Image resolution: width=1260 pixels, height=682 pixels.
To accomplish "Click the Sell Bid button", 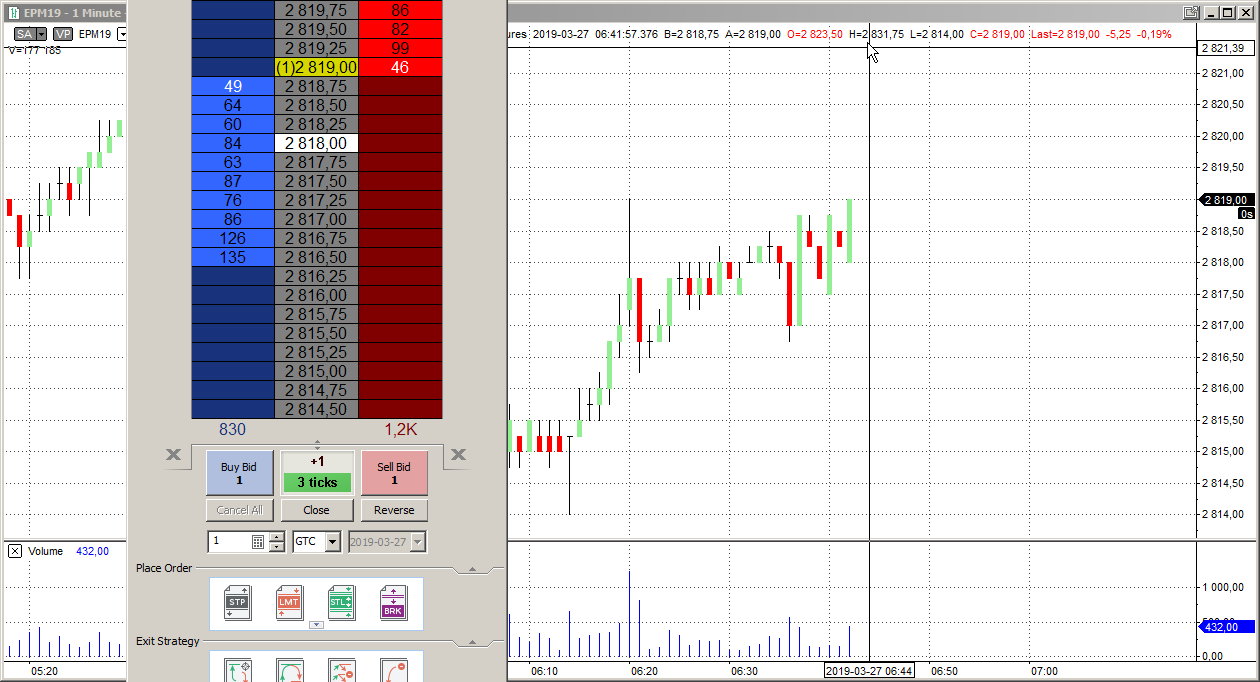I will coord(394,473).
